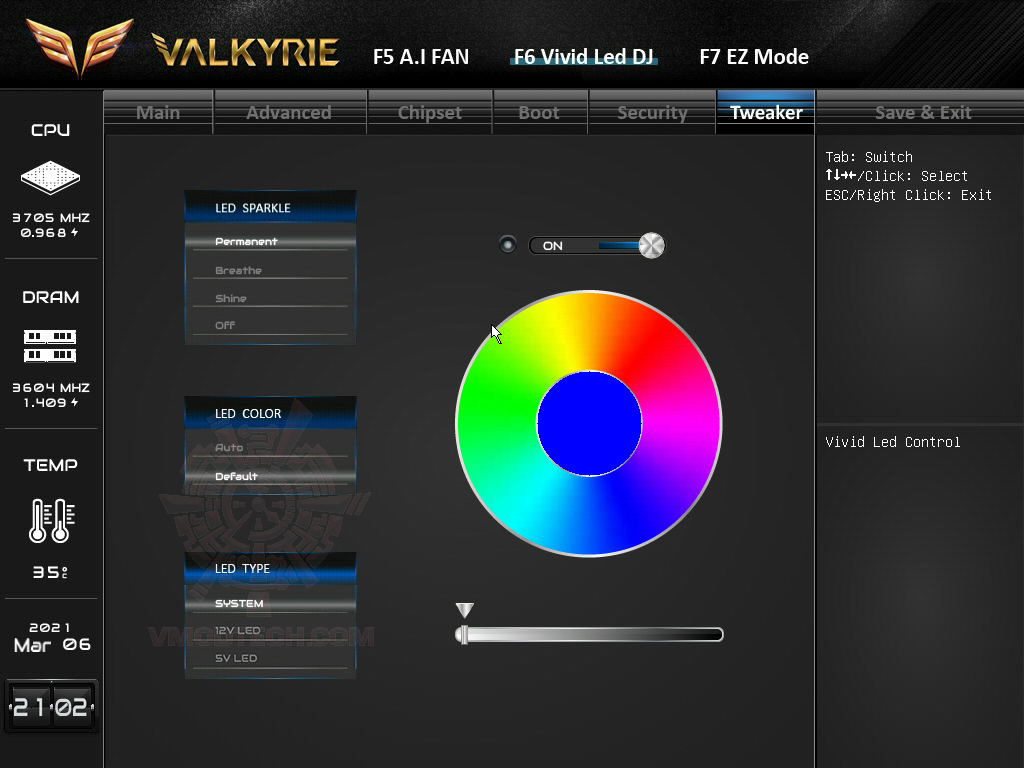Open F6 Vivid Led DJ
1024x768 pixels.
(x=584, y=57)
